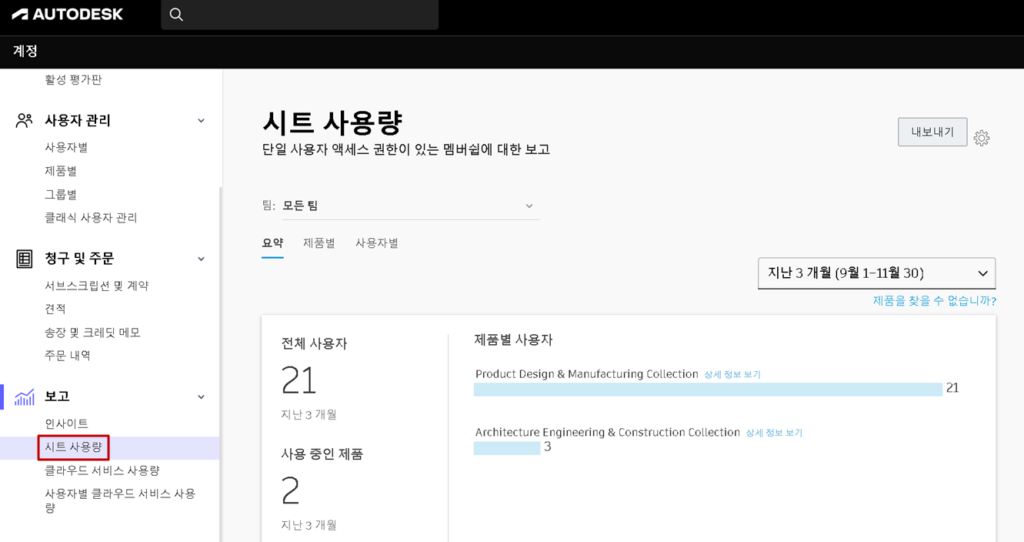
Task: Click the search magnifier icon
Action: 176,14
